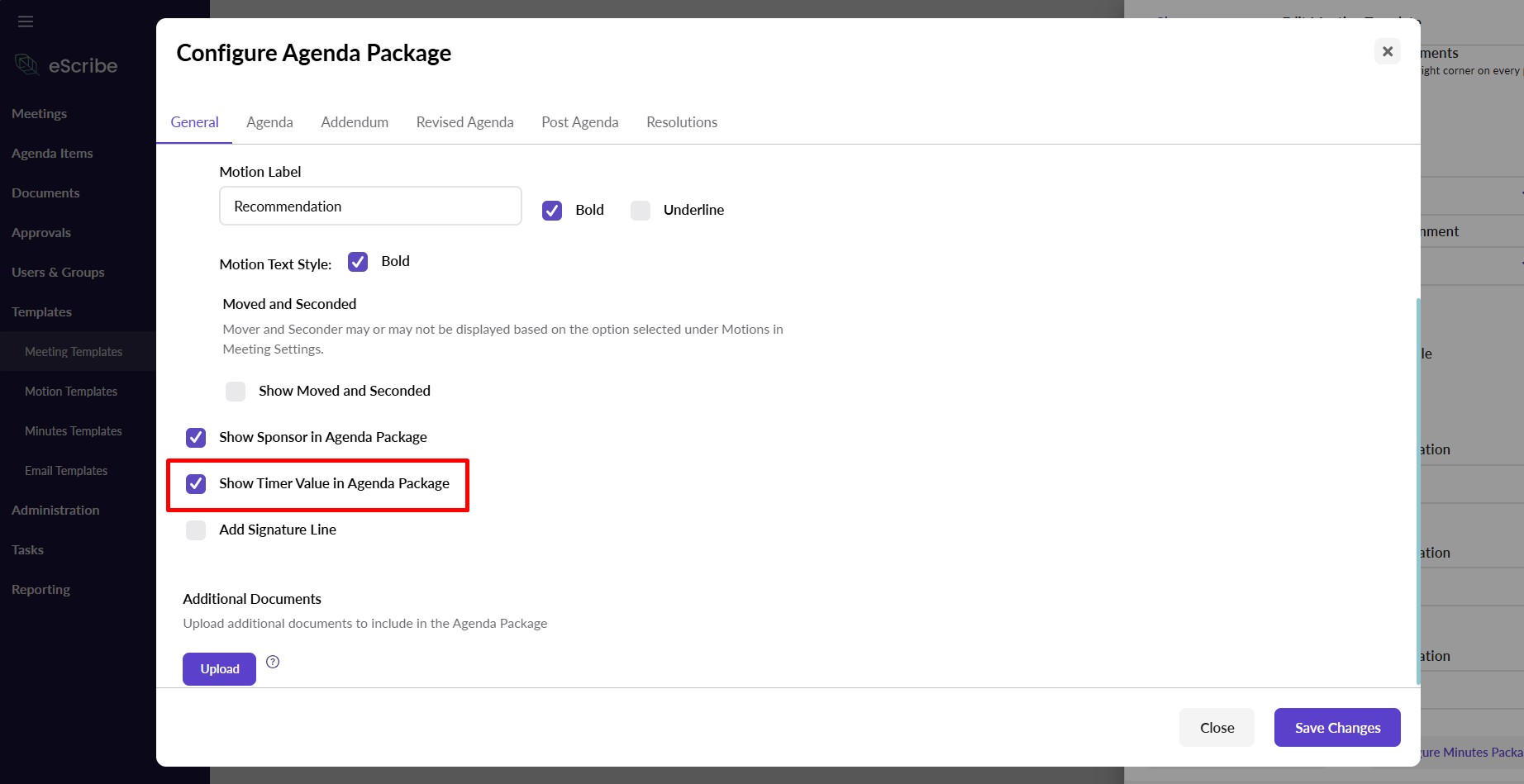Click the eScribe logo icon

coord(27,65)
